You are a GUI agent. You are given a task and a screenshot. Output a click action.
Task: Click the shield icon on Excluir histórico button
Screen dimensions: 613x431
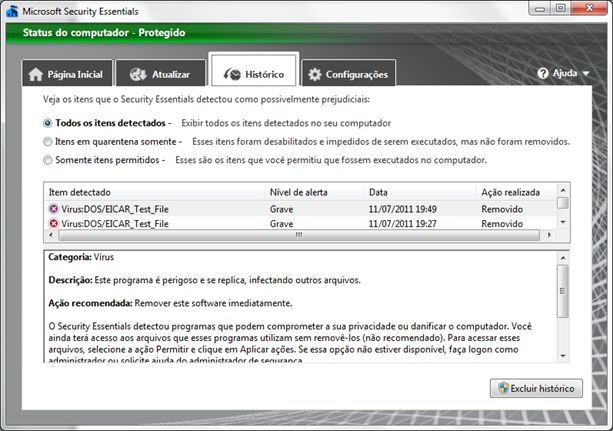504,388
